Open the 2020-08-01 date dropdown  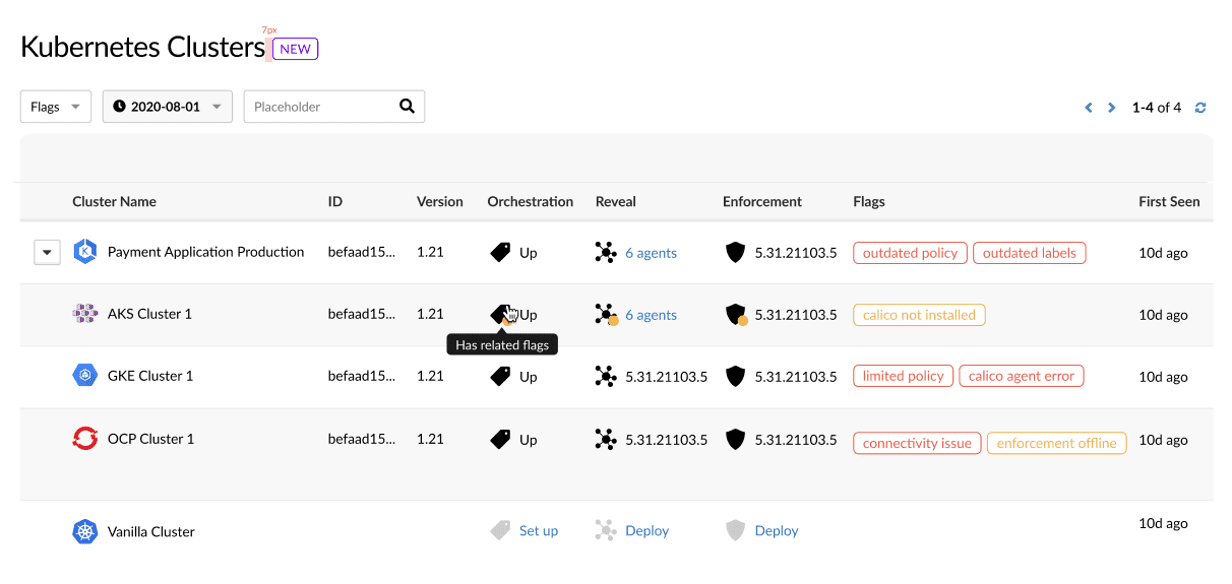click(167, 107)
